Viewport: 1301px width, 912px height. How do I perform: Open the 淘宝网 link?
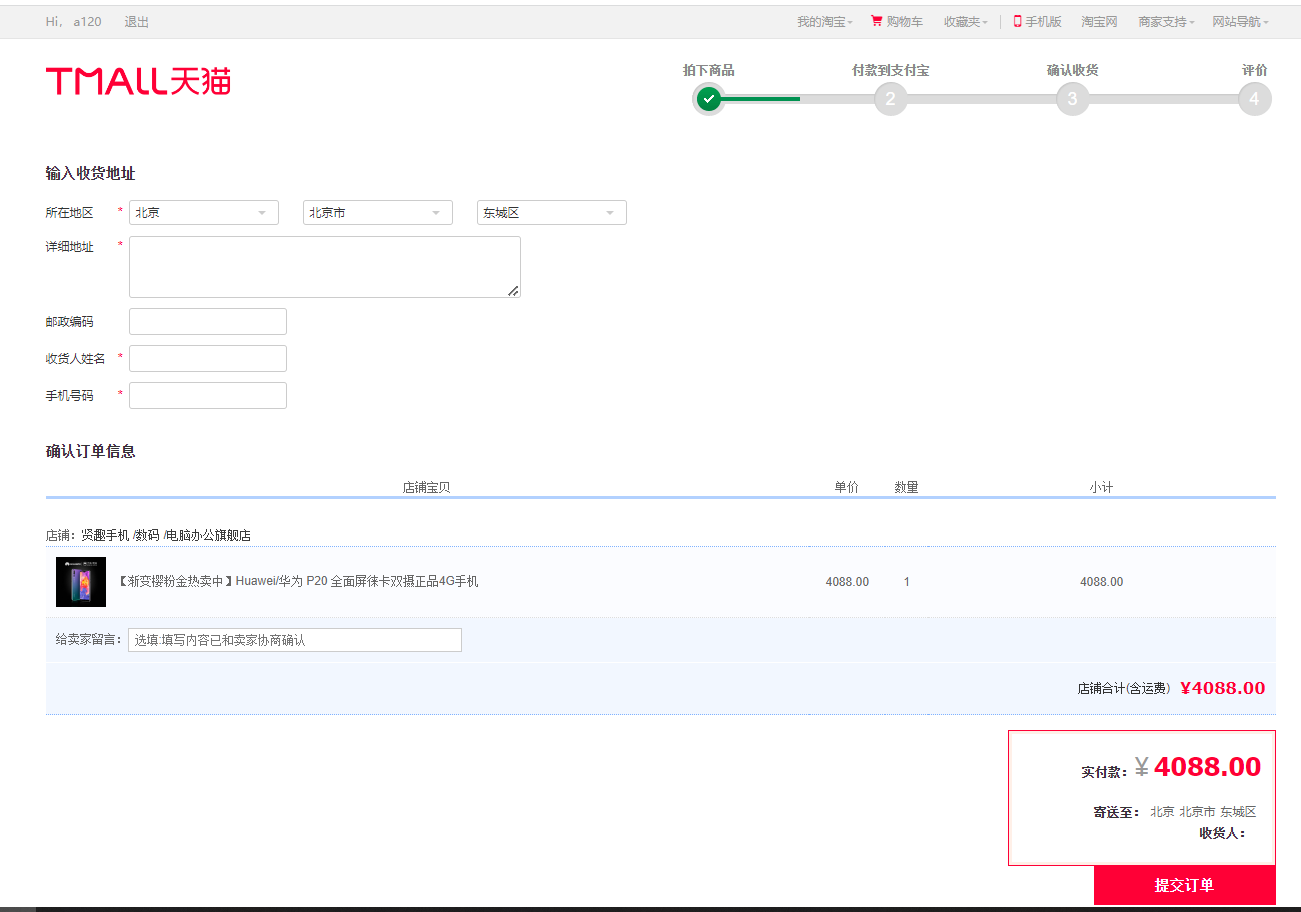[x=1099, y=22]
